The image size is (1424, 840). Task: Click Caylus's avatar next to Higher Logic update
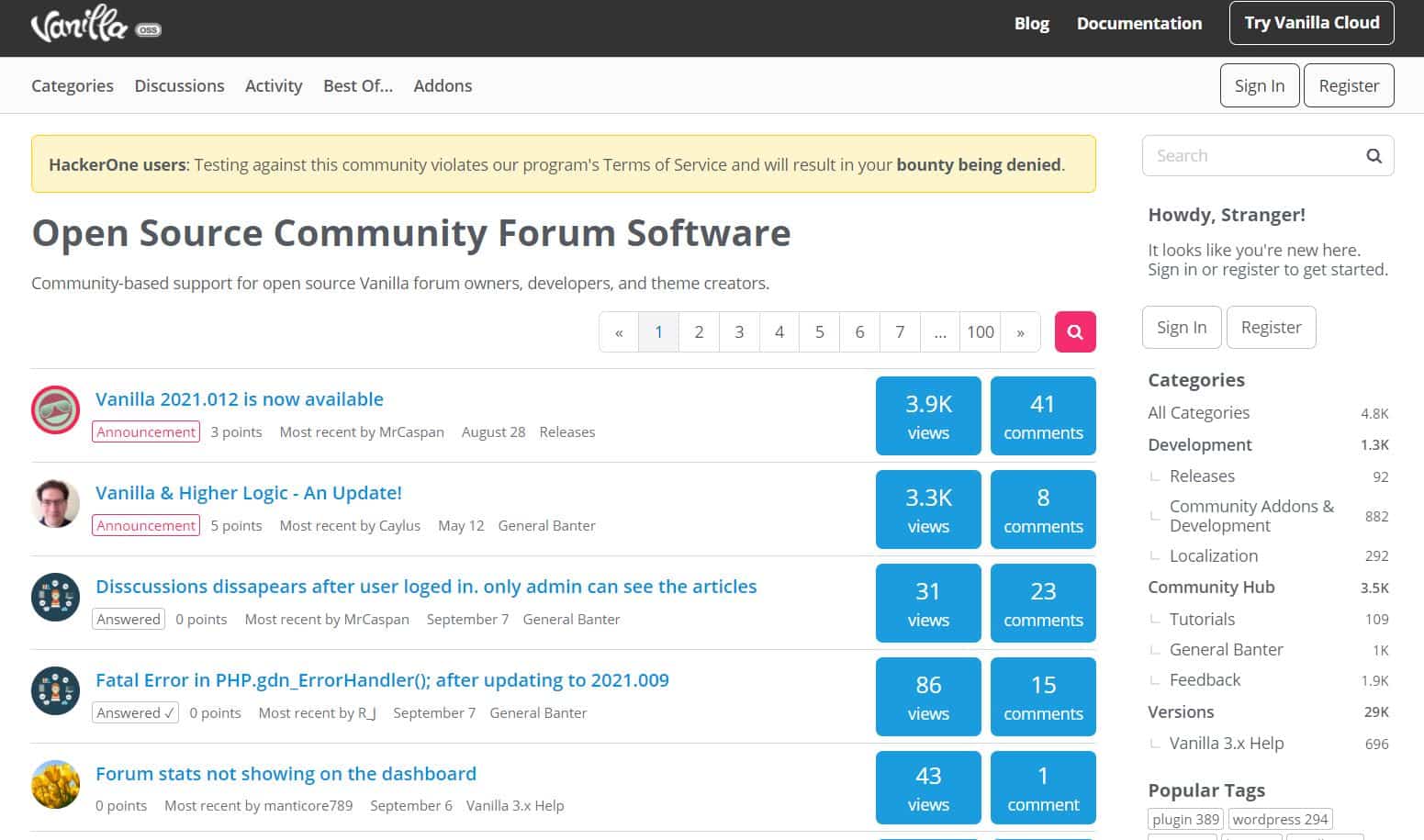click(x=55, y=503)
